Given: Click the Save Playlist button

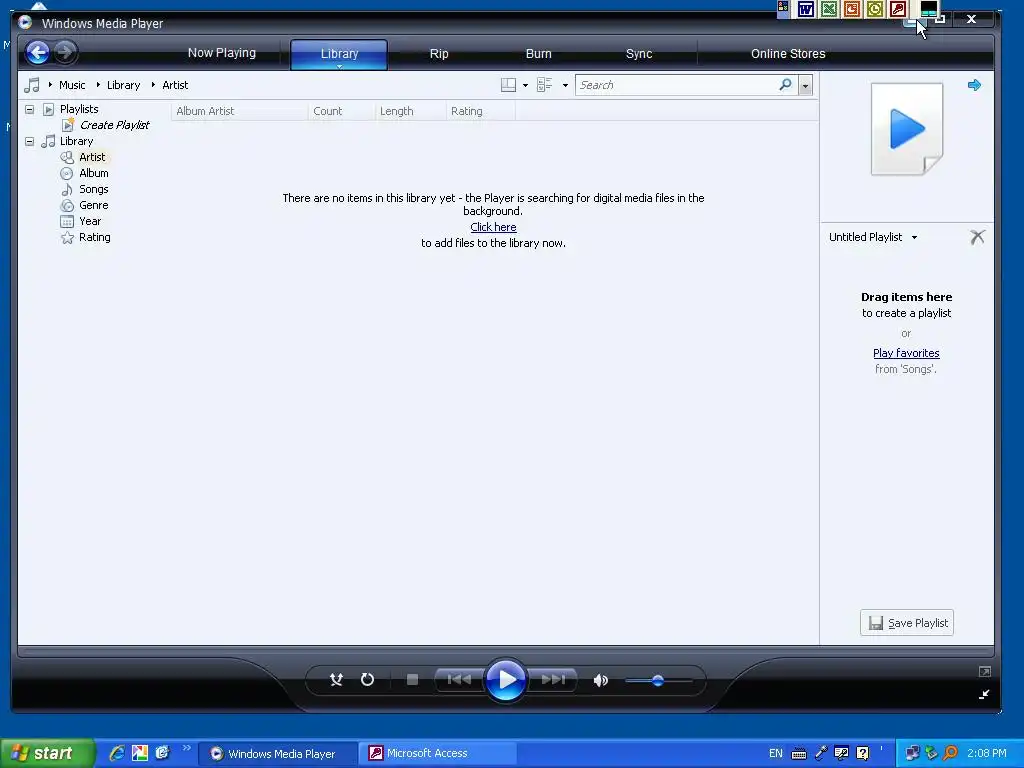Looking at the screenshot, I should (906, 622).
